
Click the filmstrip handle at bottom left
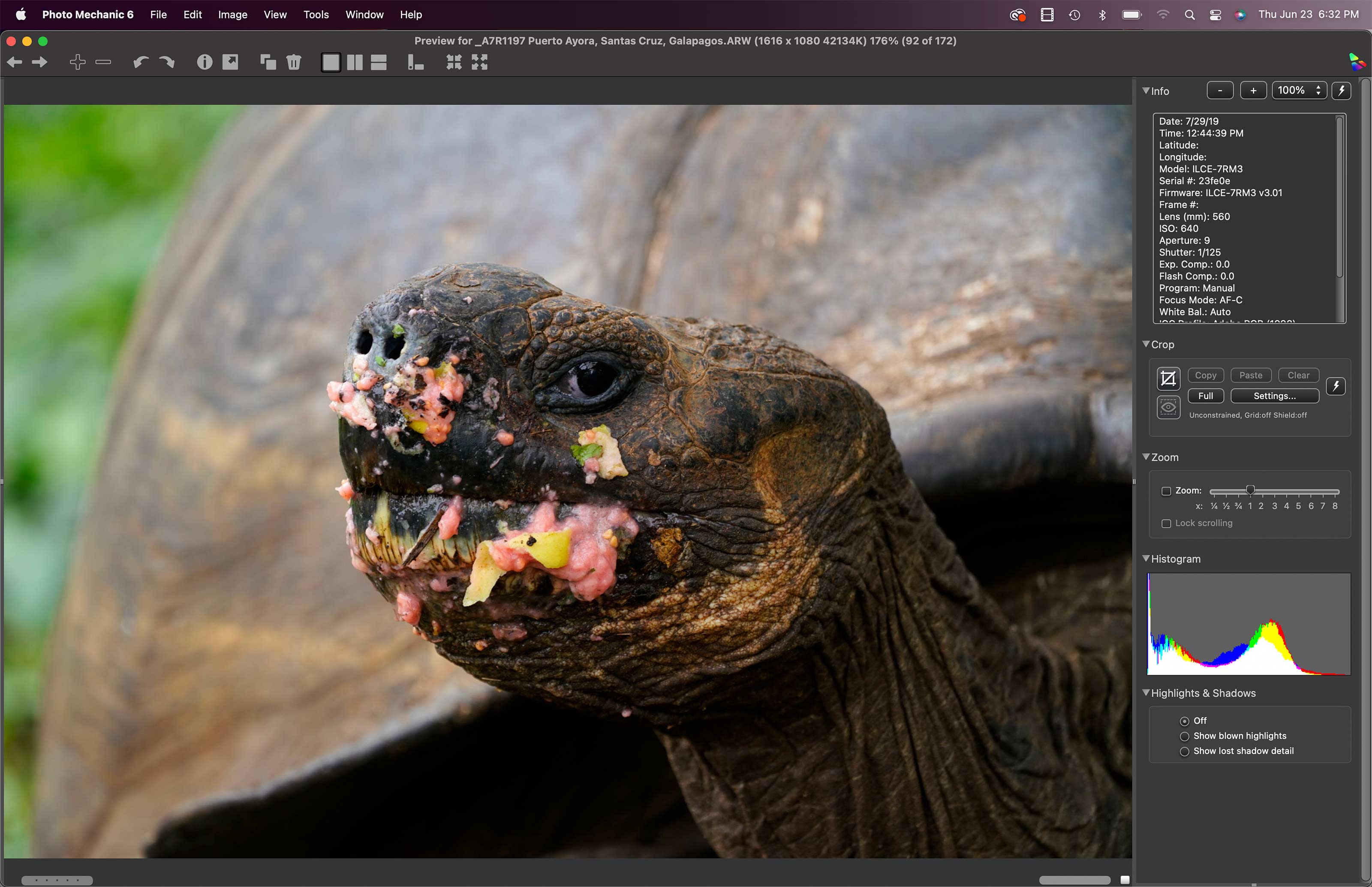(x=57, y=881)
